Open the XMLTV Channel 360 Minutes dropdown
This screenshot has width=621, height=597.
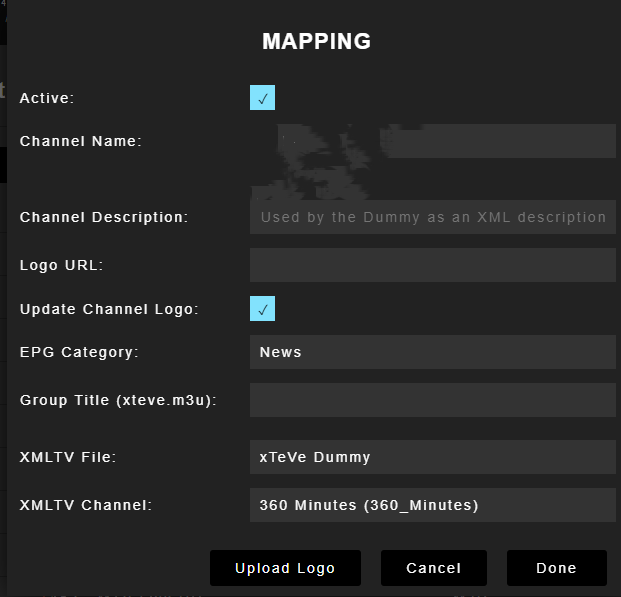(x=432, y=505)
